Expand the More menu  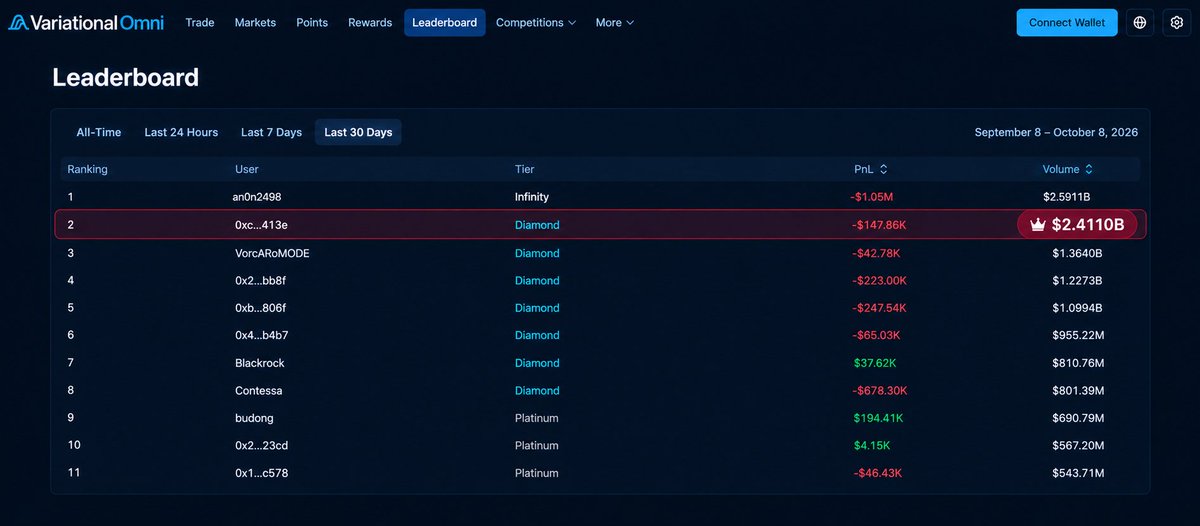(614, 22)
